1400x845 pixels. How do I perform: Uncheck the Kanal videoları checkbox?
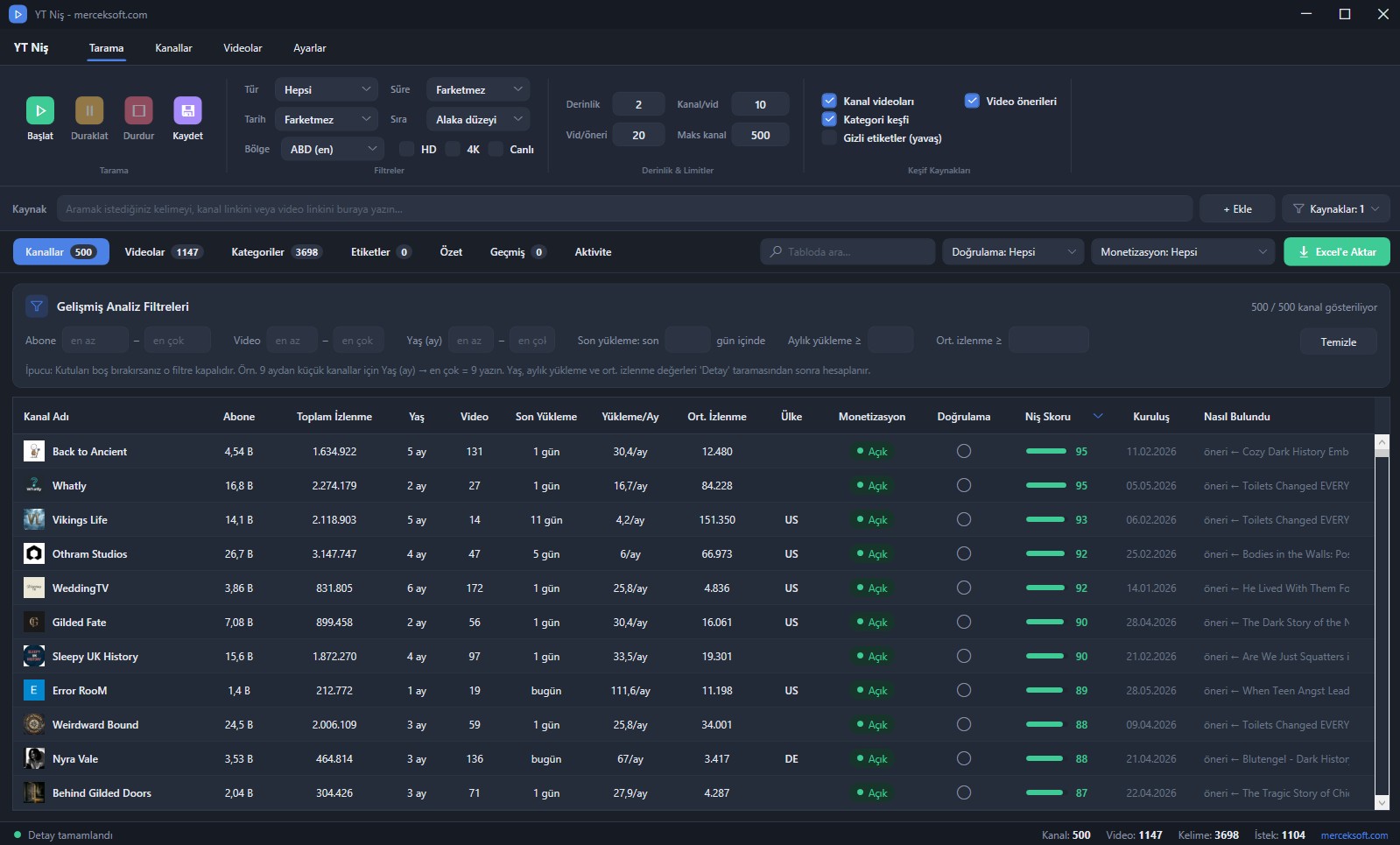[829, 101]
